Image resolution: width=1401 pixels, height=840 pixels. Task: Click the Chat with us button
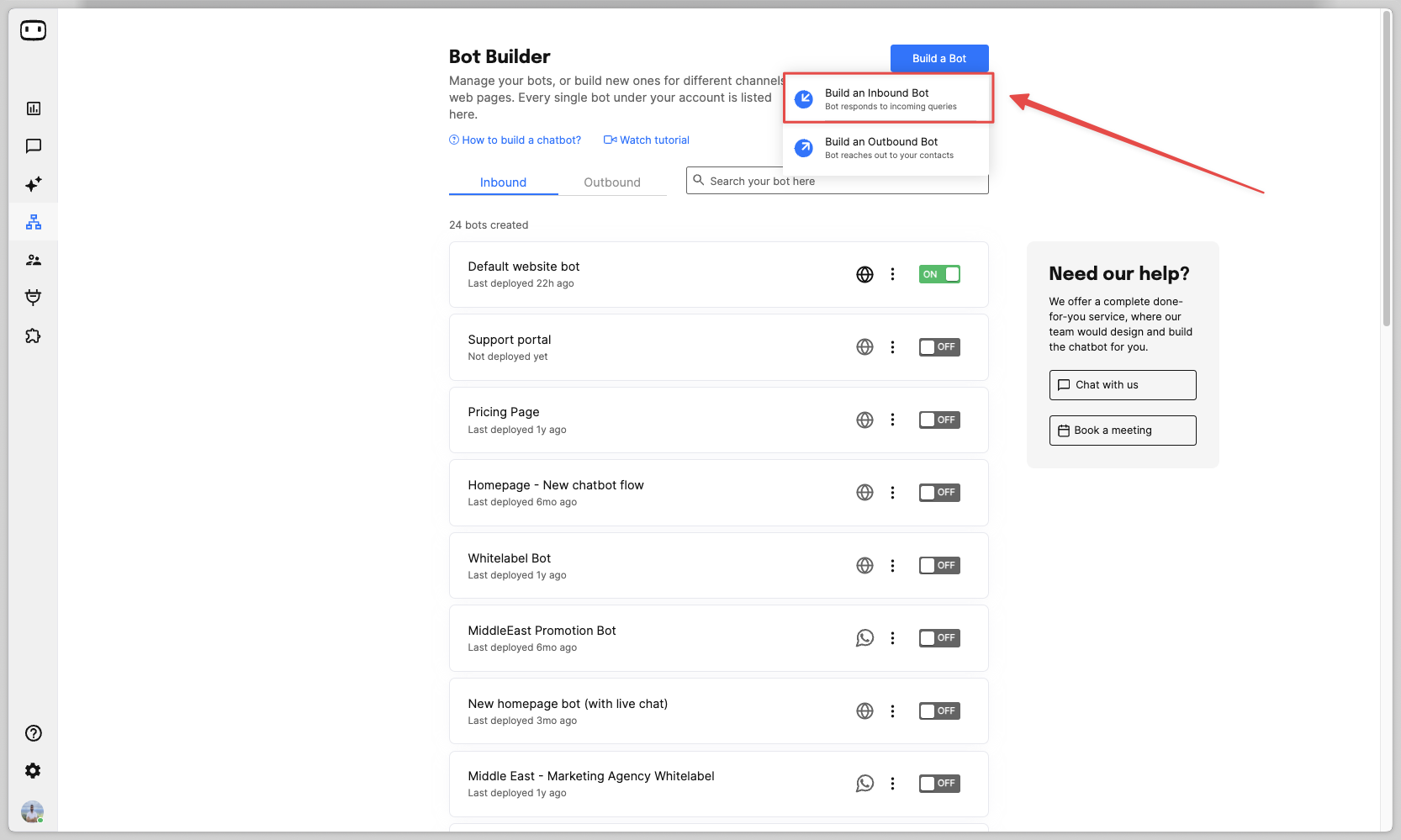[x=1122, y=385]
